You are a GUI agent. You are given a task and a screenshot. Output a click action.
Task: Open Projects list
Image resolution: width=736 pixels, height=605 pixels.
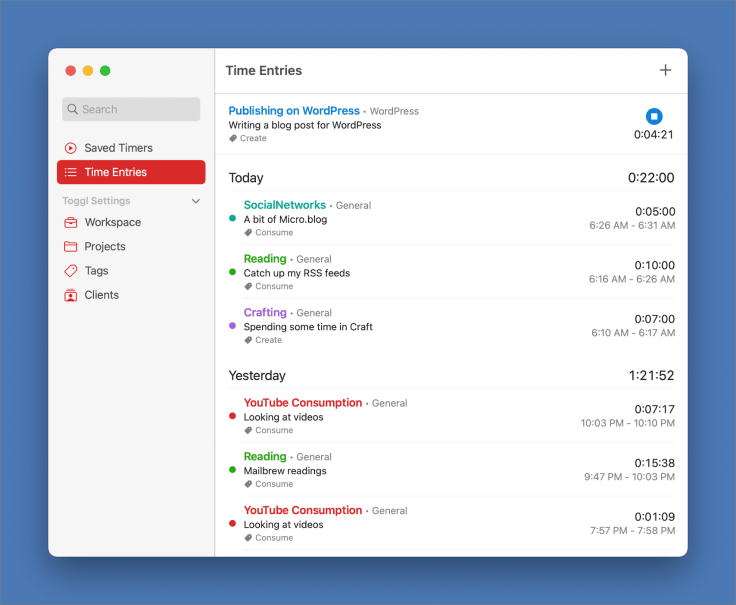click(x=131, y=246)
